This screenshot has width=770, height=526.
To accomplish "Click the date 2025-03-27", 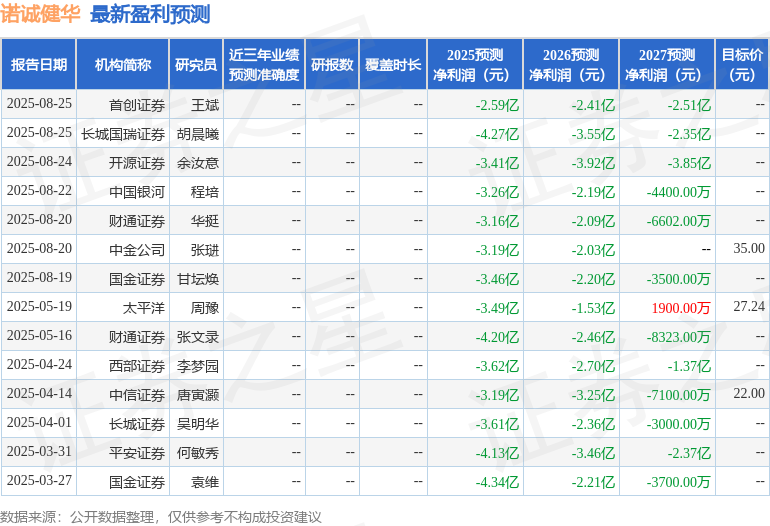I will [39, 480].
